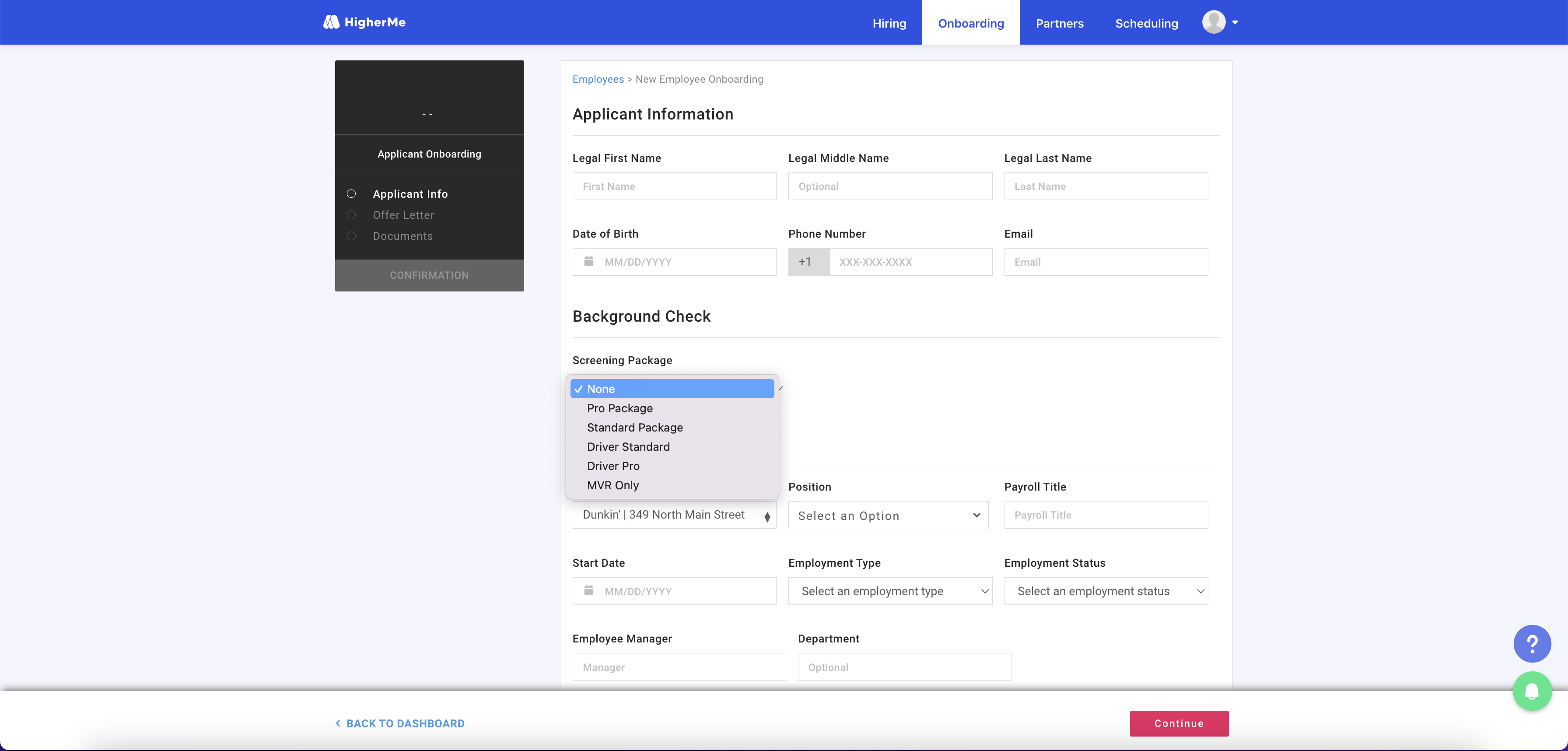Expand the Employment Status dropdown
The width and height of the screenshot is (1568, 751).
(1106, 591)
